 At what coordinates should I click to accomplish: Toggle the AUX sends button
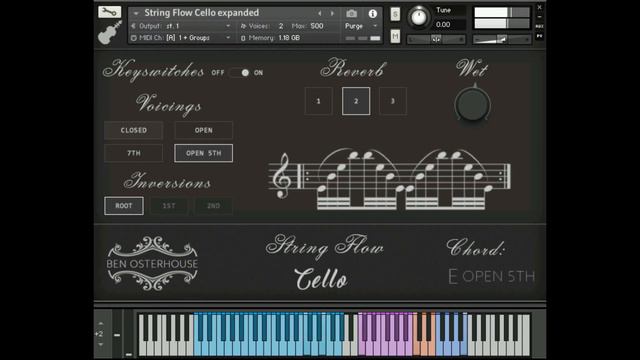click(539, 26)
